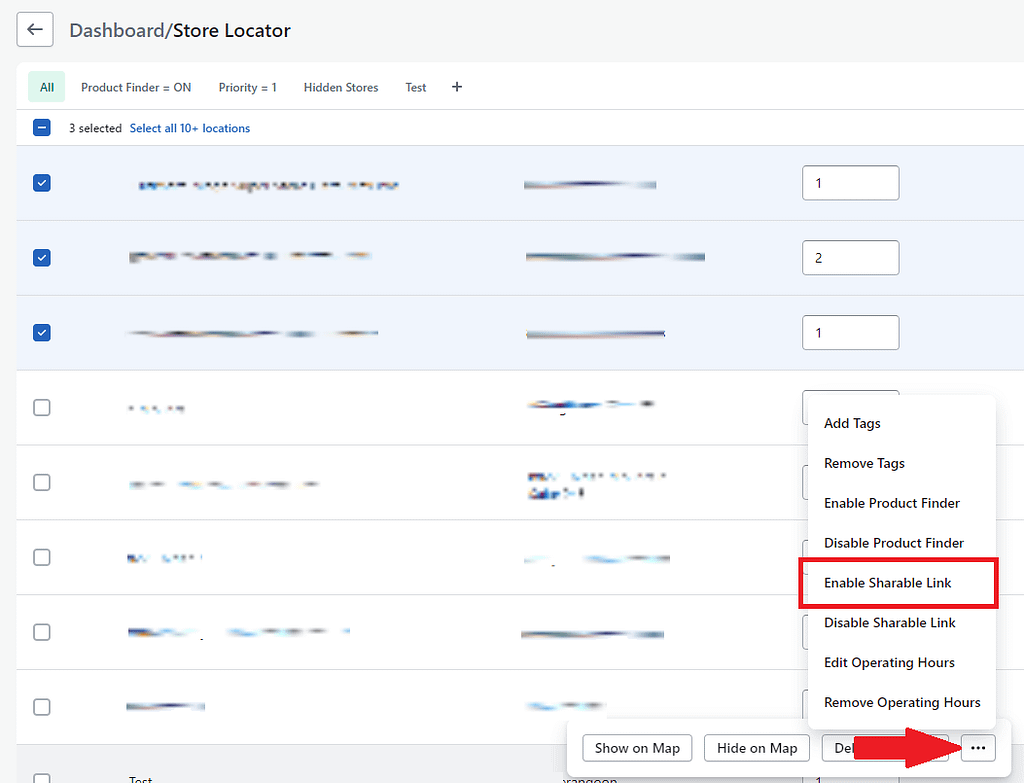The height and width of the screenshot is (783, 1024).
Task: Click the back arrow button
Action: [x=35, y=30]
